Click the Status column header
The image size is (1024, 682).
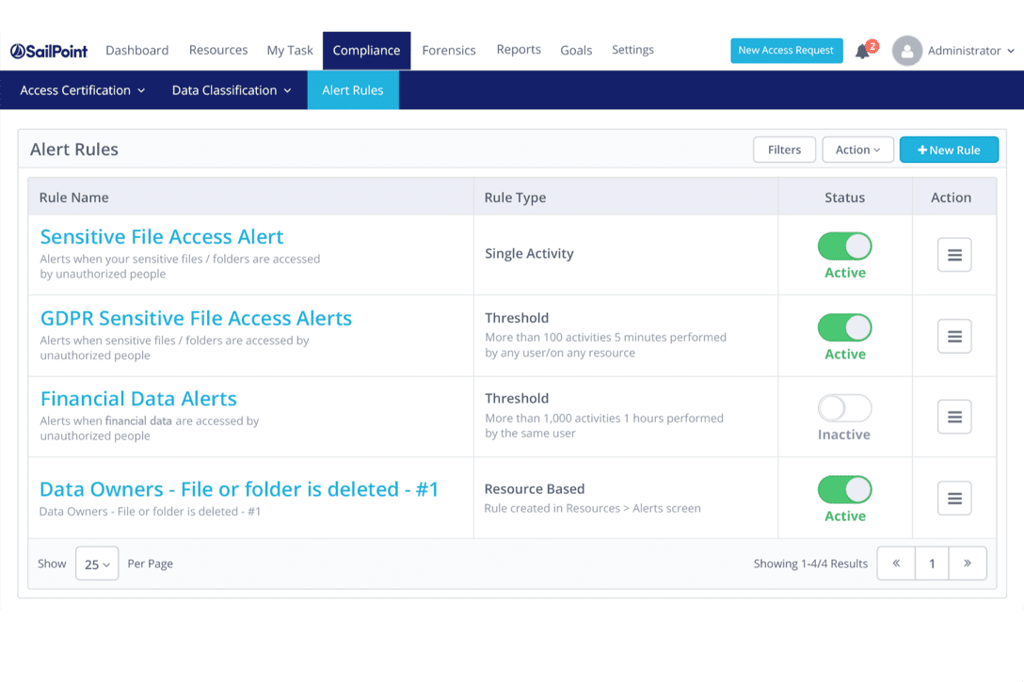click(x=844, y=197)
